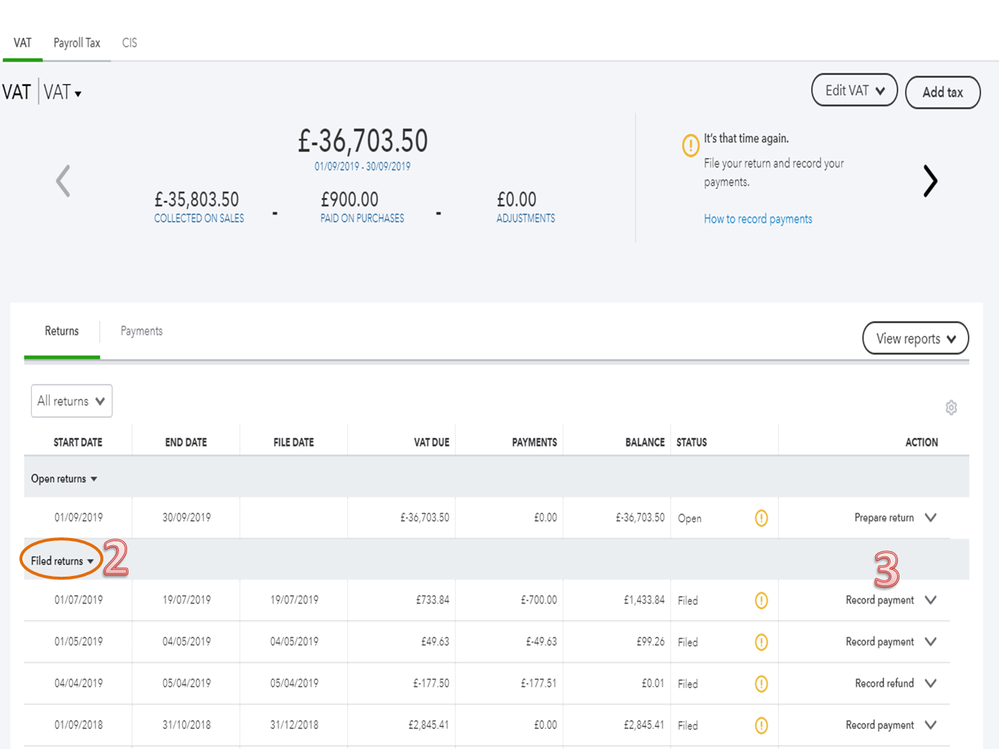This screenshot has height=749, width=999.
Task: Click the £-36,703.50 total heading
Action: pos(363,141)
